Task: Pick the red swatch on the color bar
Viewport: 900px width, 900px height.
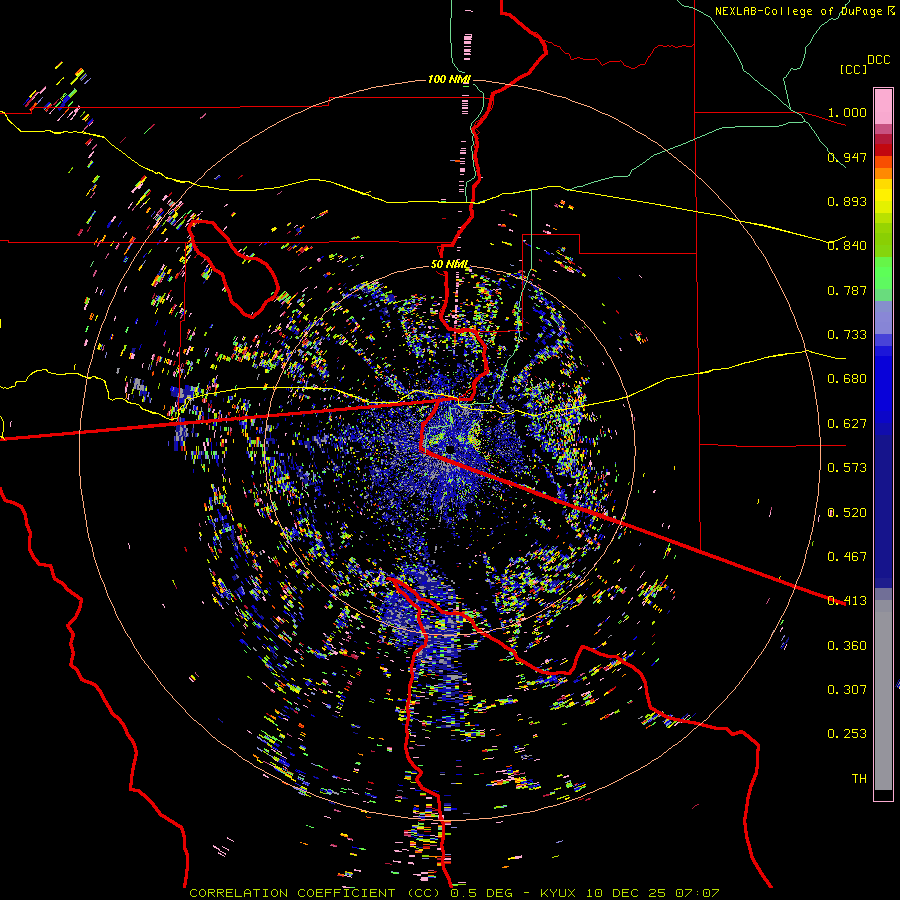Action: coord(883,150)
